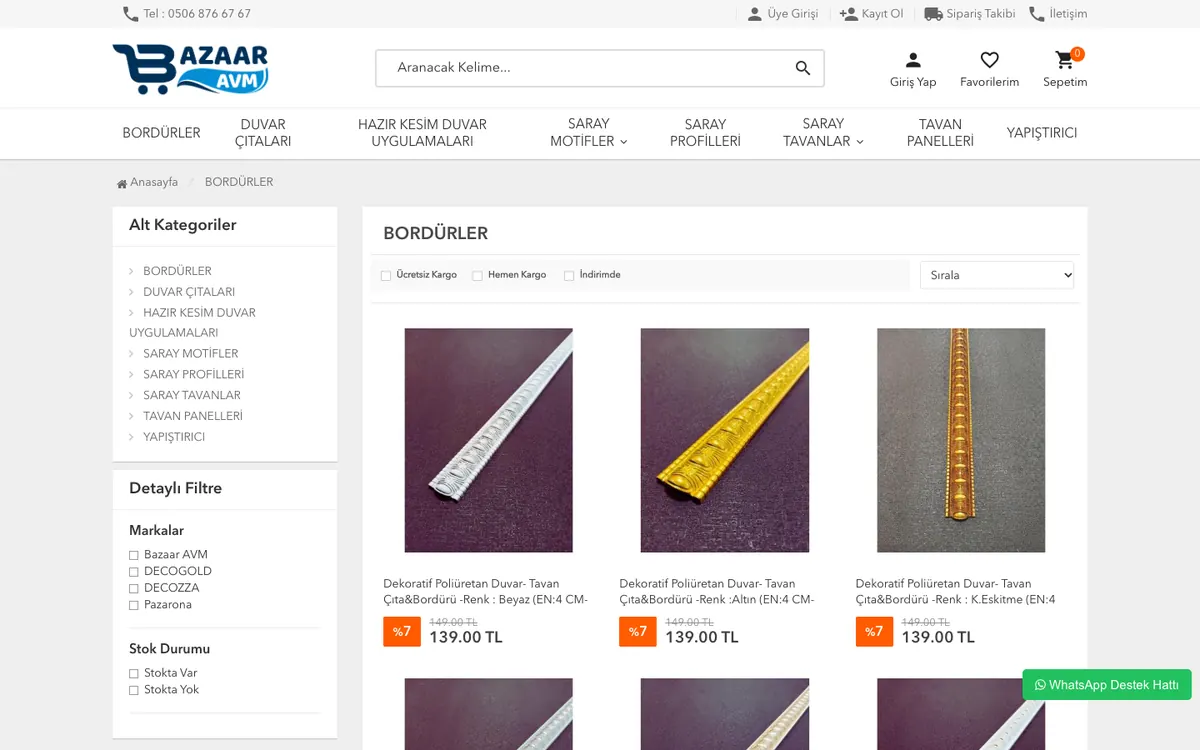The image size is (1200, 750).
Task: Check the Stokta Yok checkbox
Action: (x=134, y=691)
